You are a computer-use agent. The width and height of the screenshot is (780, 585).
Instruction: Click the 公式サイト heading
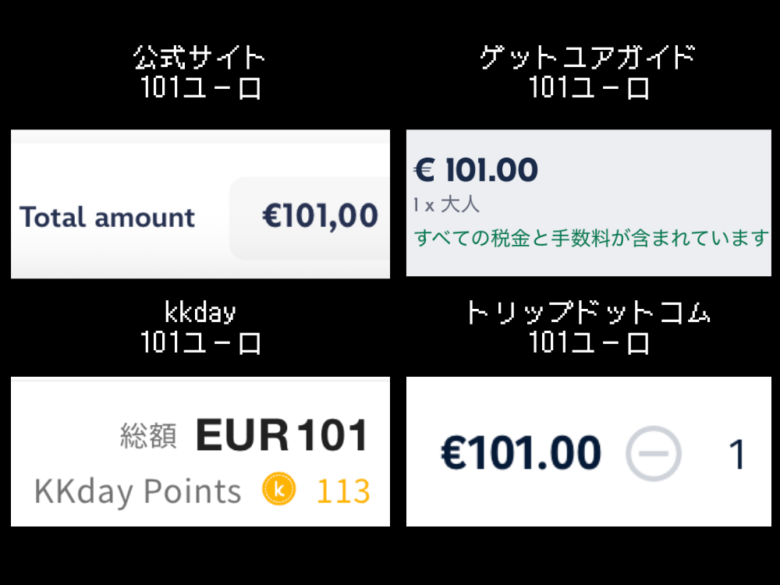click(x=199, y=58)
